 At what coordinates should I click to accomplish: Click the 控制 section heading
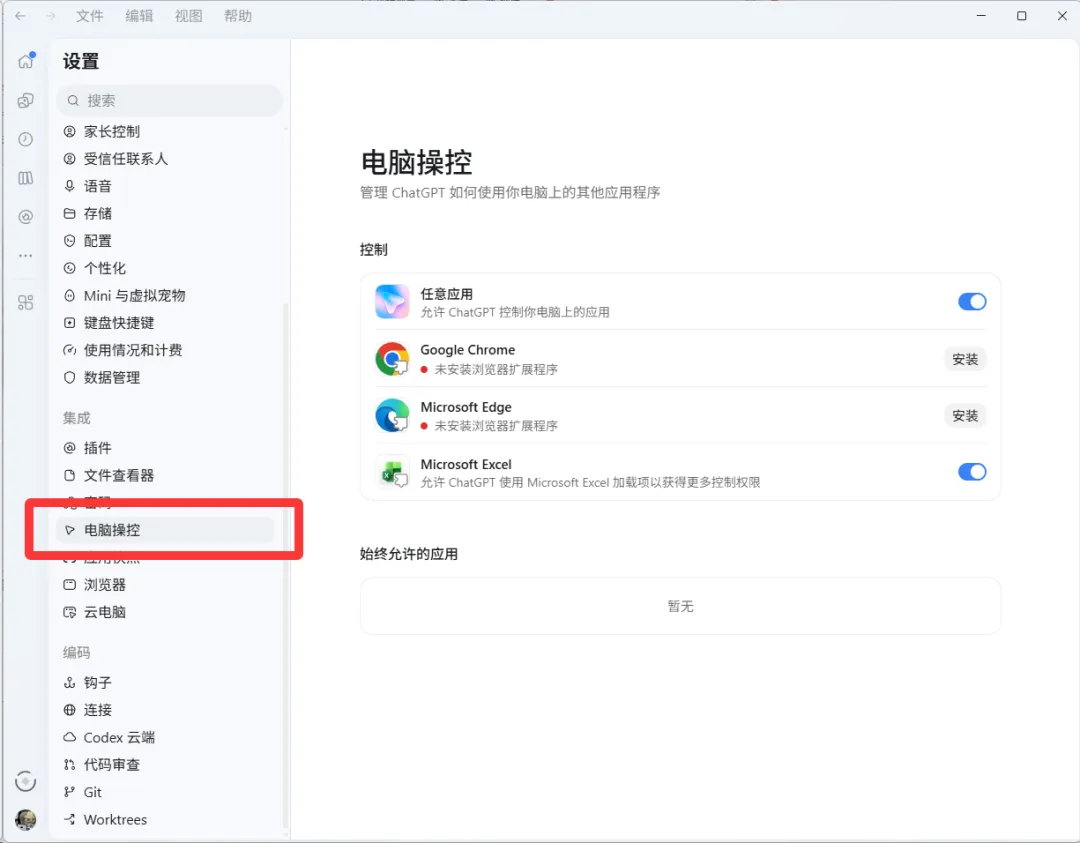click(x=373, y=250)
